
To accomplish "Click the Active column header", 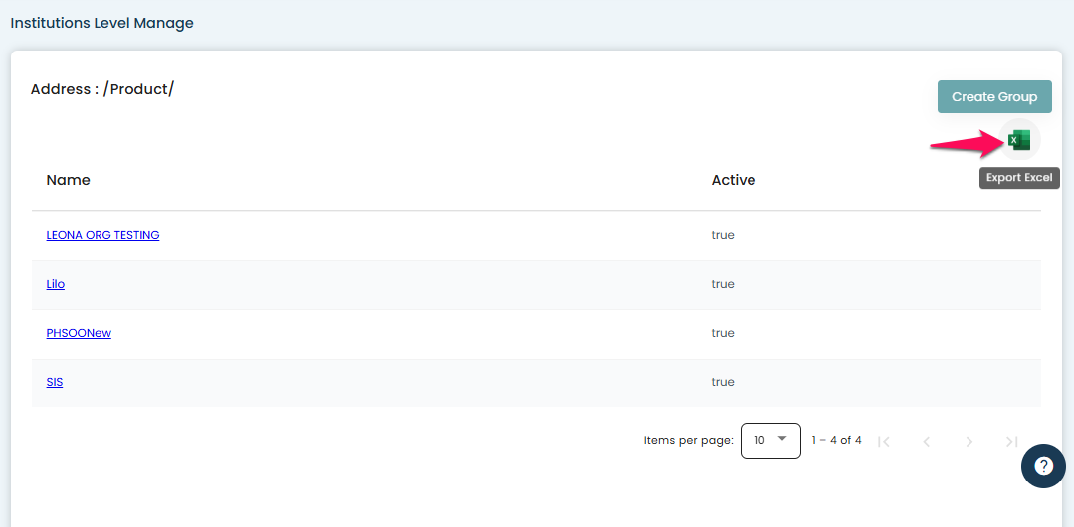I will (x=733, y=180).
